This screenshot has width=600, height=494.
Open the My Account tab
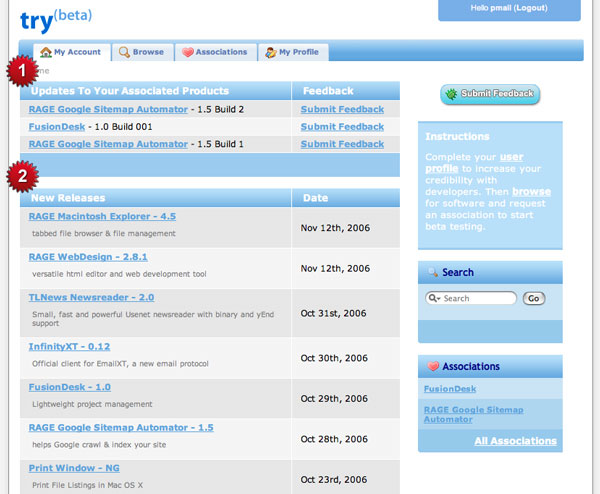(x=72, y=52)
